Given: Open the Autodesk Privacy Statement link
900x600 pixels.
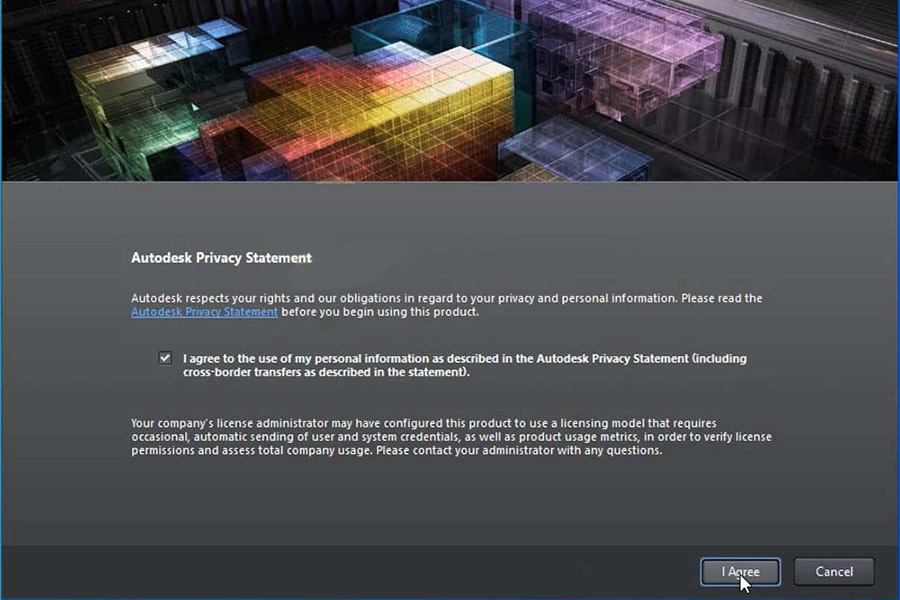Looking at the screenshot, I should pos(204,312).
